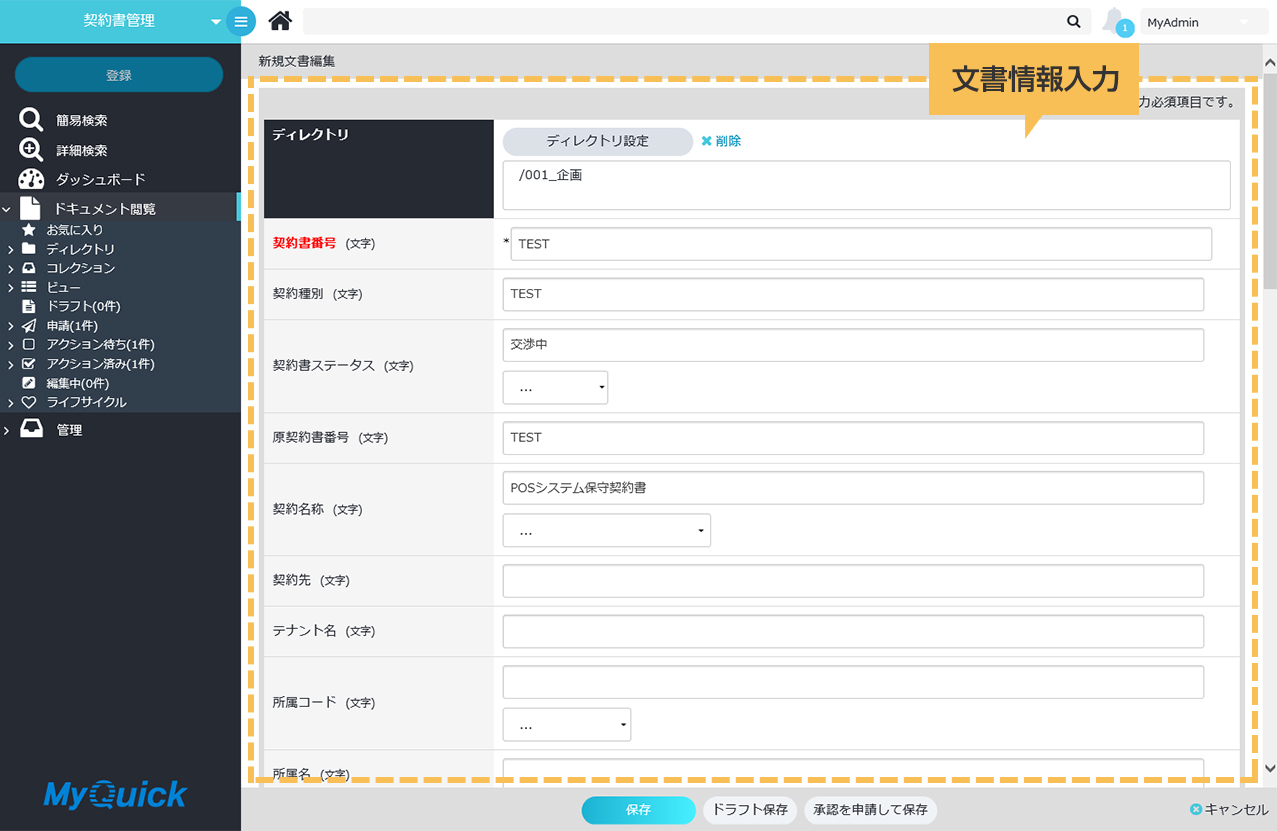
Task: Select アクション待ち(1件) item
Action: [100, 345]
